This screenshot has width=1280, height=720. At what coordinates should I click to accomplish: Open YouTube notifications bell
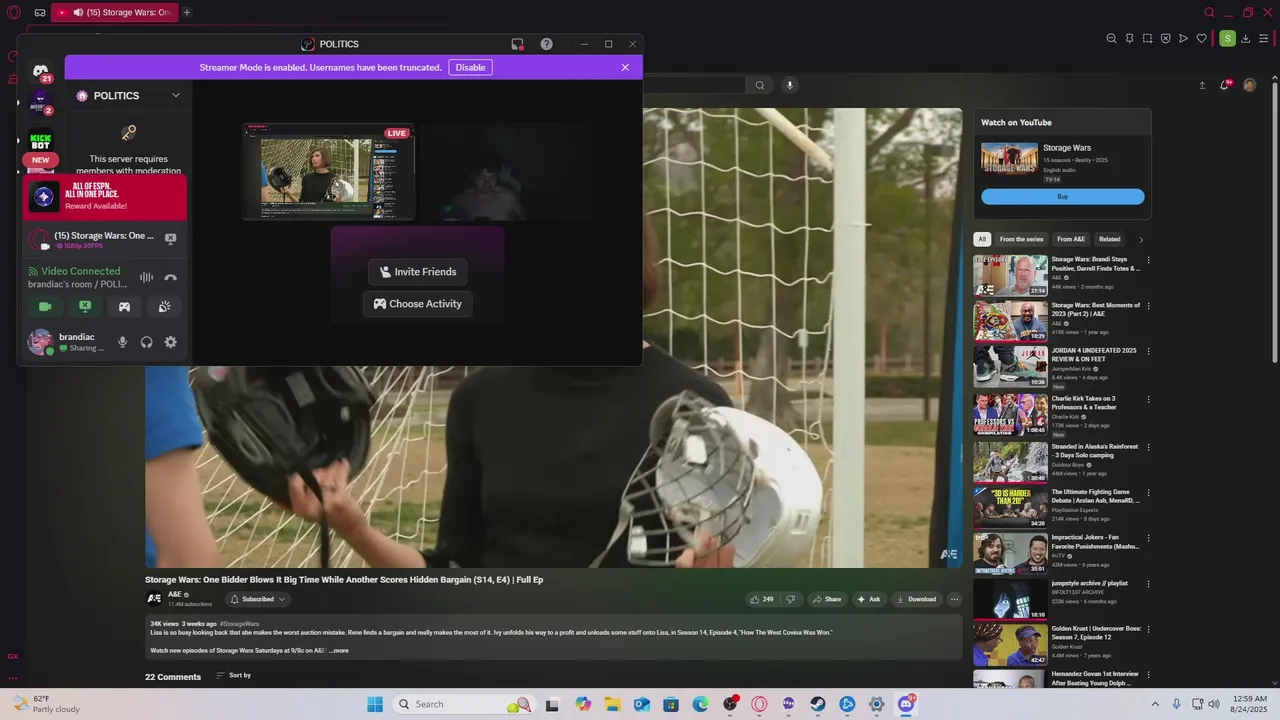click(1225, 86)
